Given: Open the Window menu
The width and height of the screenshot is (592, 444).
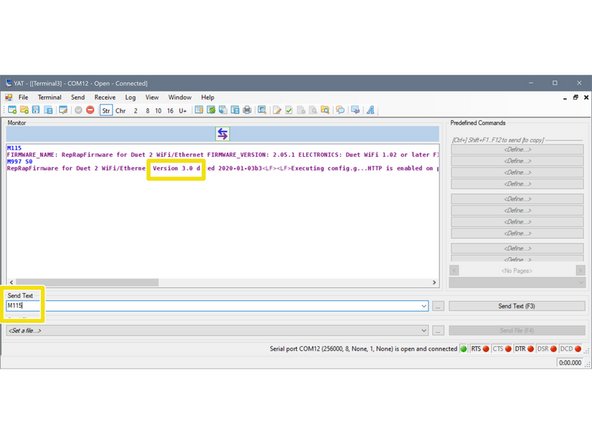Looking at the screenshot, I should [180, 97].
